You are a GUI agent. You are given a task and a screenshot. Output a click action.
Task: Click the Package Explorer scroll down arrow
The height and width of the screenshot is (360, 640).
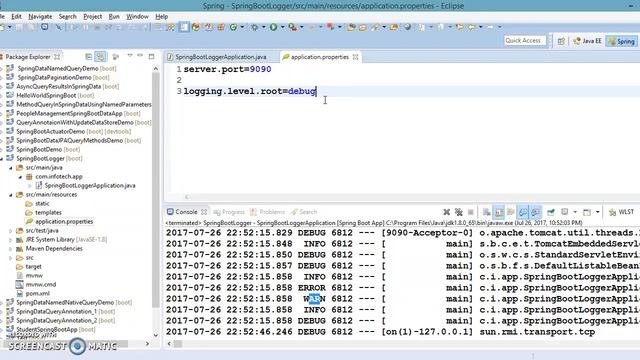pyautogui.click(x=156, y=335)
